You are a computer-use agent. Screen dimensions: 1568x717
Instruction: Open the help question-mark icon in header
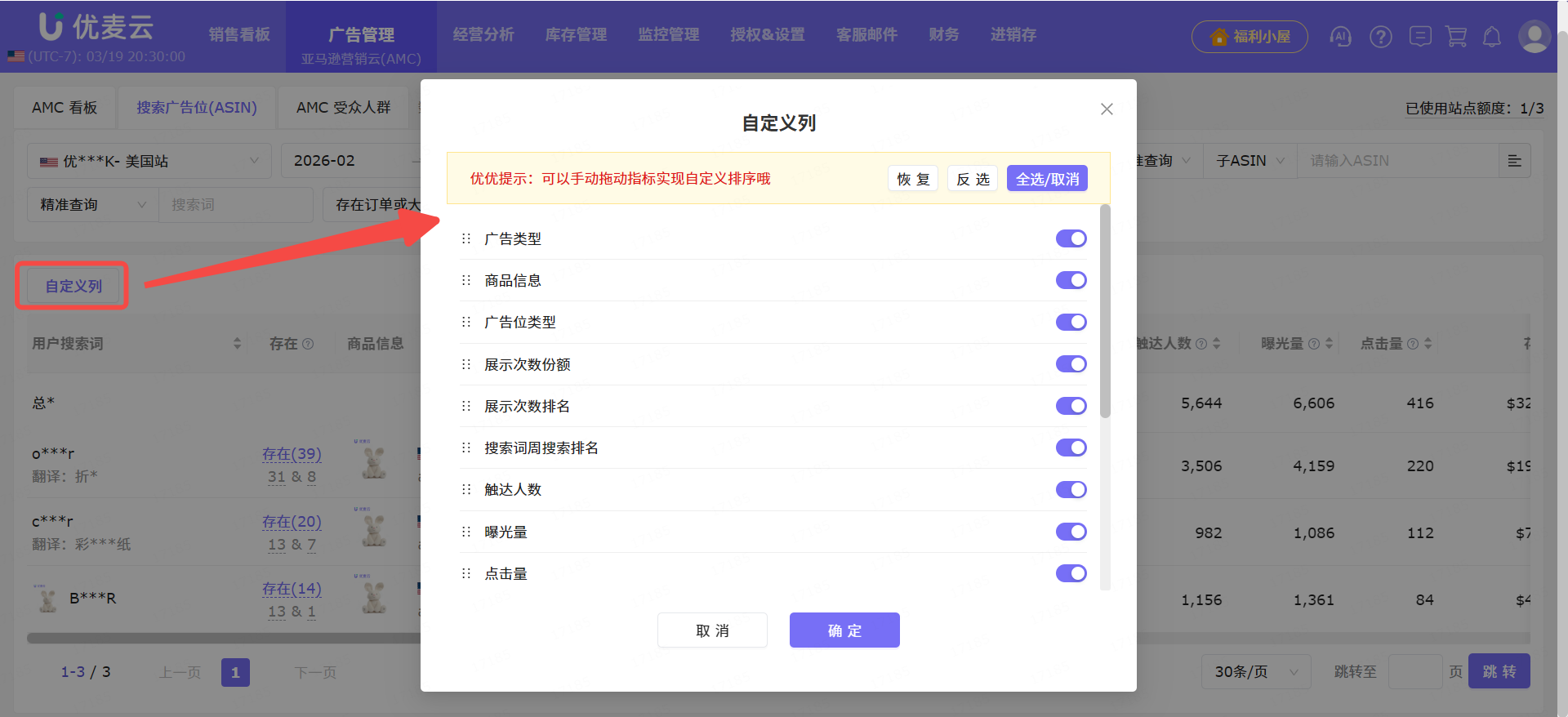1381,37
